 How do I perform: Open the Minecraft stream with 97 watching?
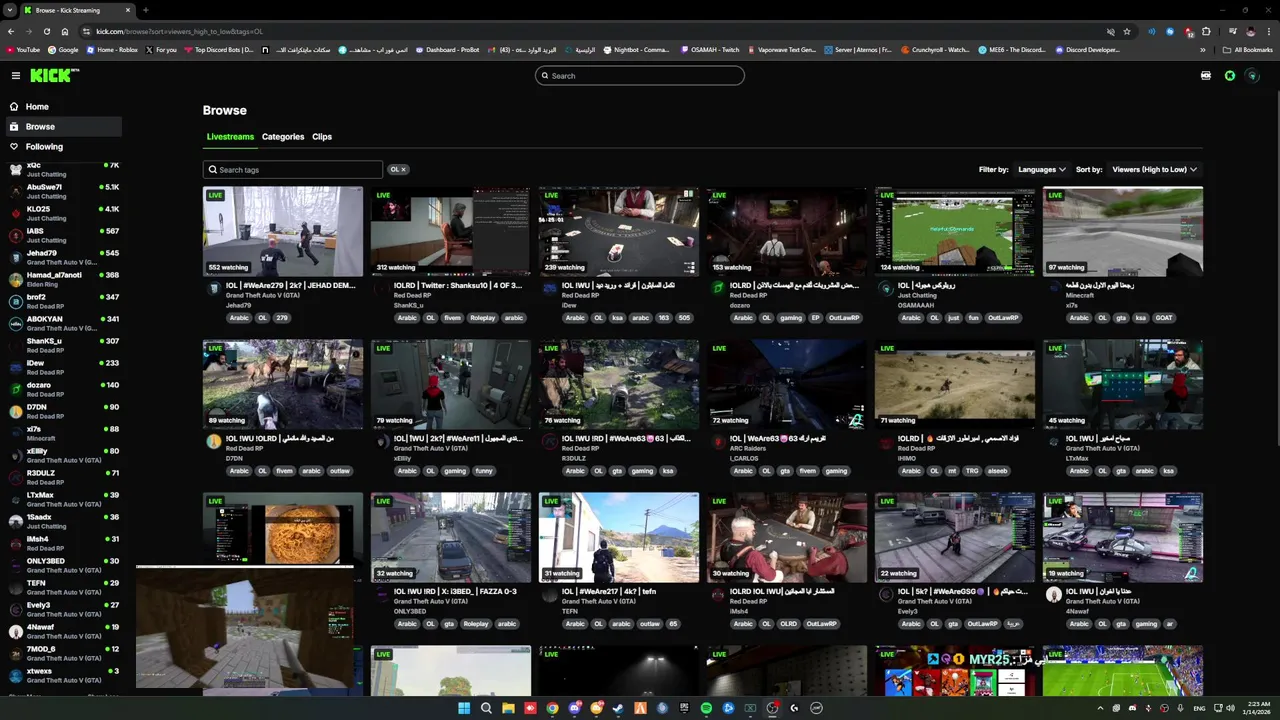point(1123,231)
